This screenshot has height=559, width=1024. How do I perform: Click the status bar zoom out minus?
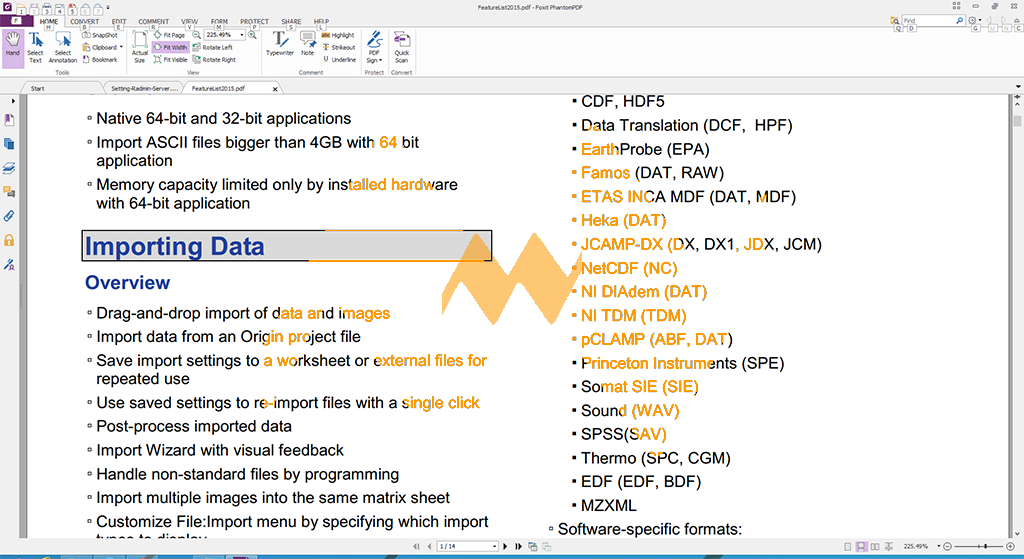tap(948, 546)
